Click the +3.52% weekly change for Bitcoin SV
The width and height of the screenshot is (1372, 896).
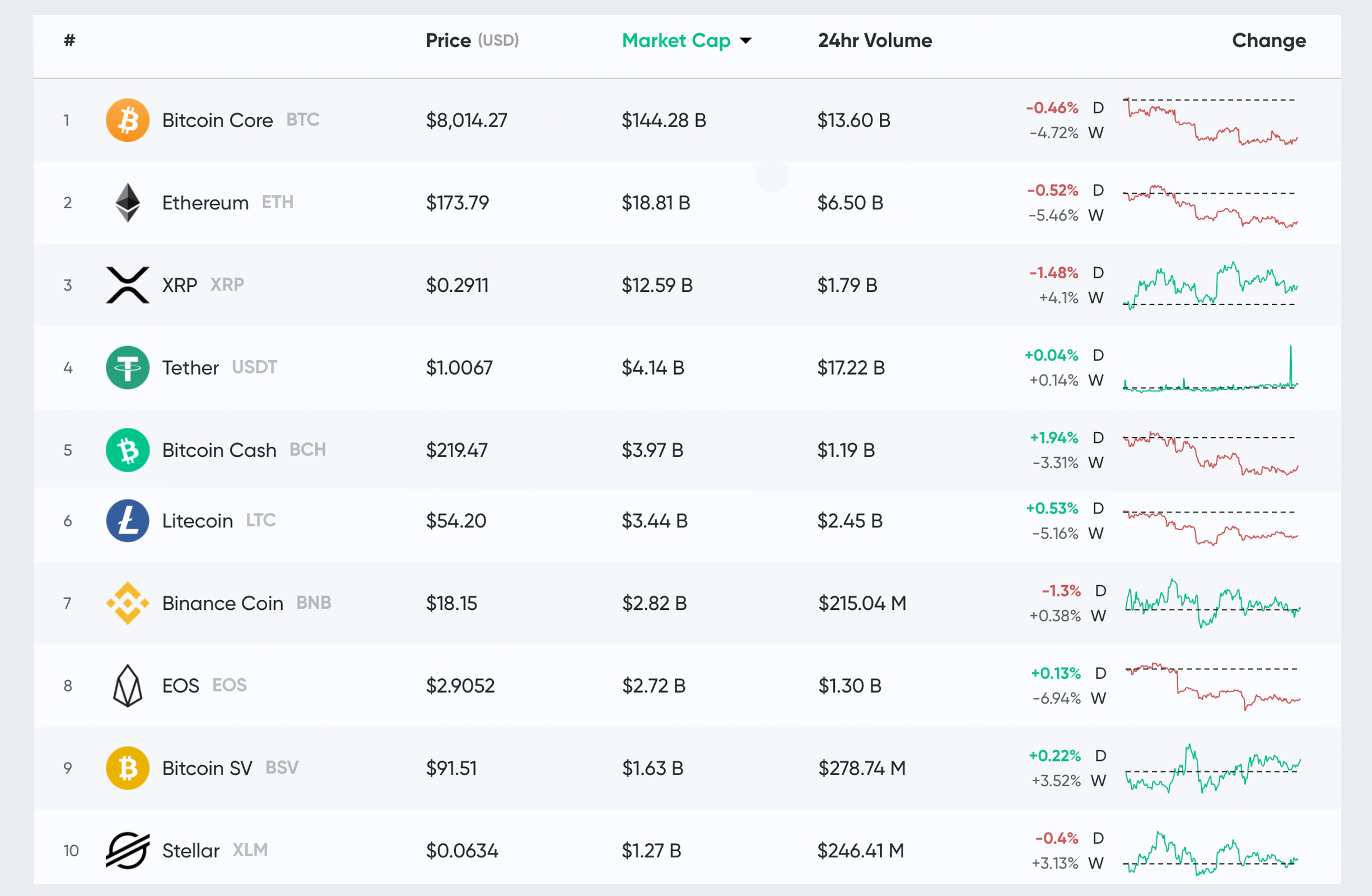(1056, 781)
